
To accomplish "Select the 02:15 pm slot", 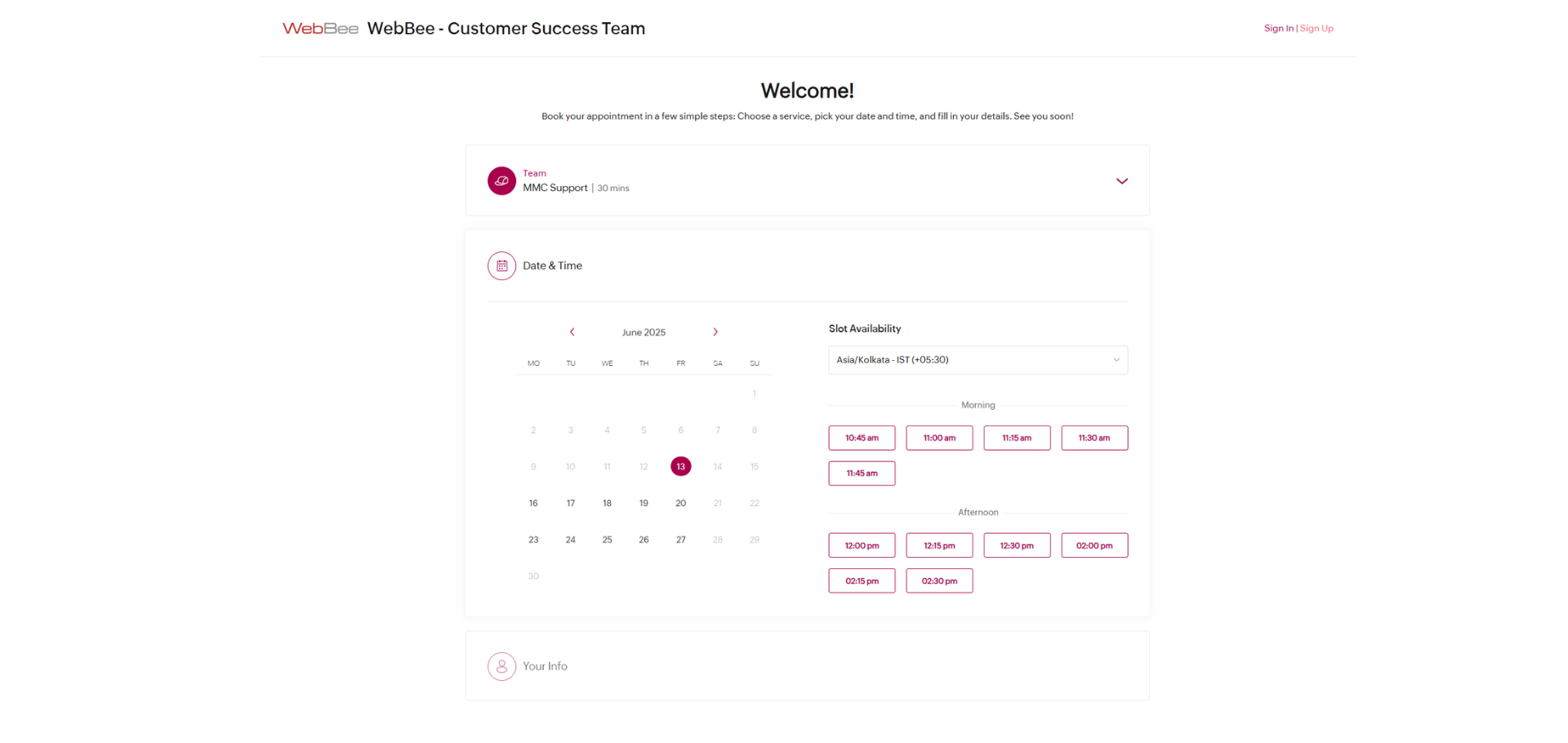I will click(x=862, y=581).
